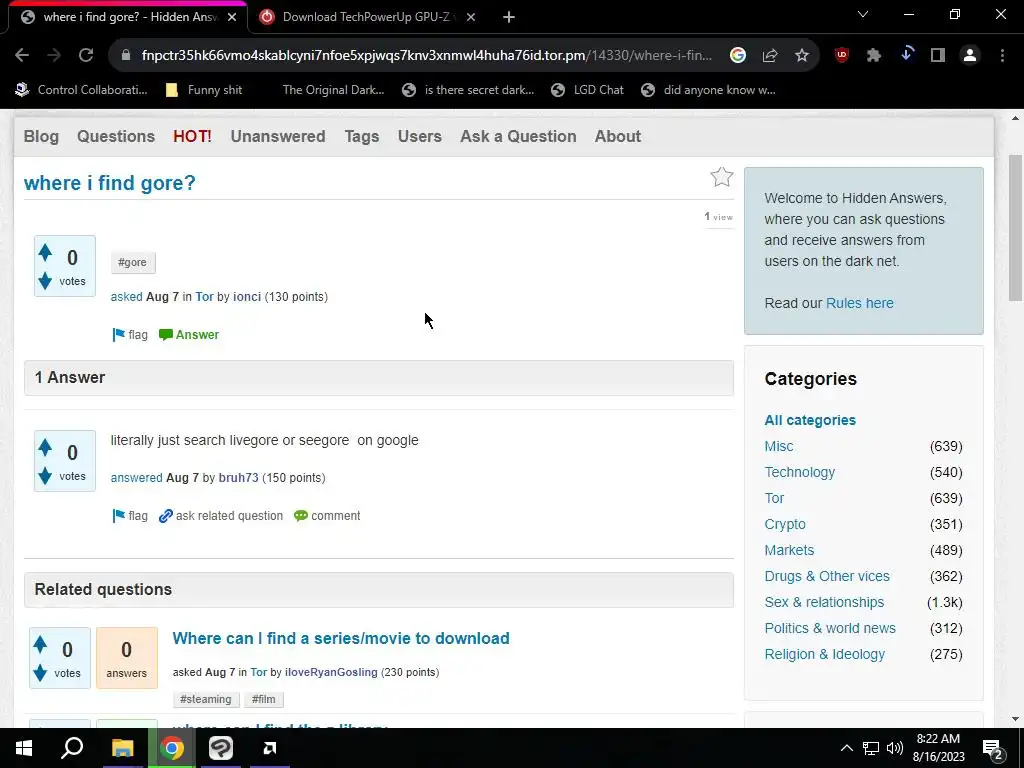The width and height of the screenshot is (1024, 768).
Task: Click Ask a Question in navigation
Action: 518,136
